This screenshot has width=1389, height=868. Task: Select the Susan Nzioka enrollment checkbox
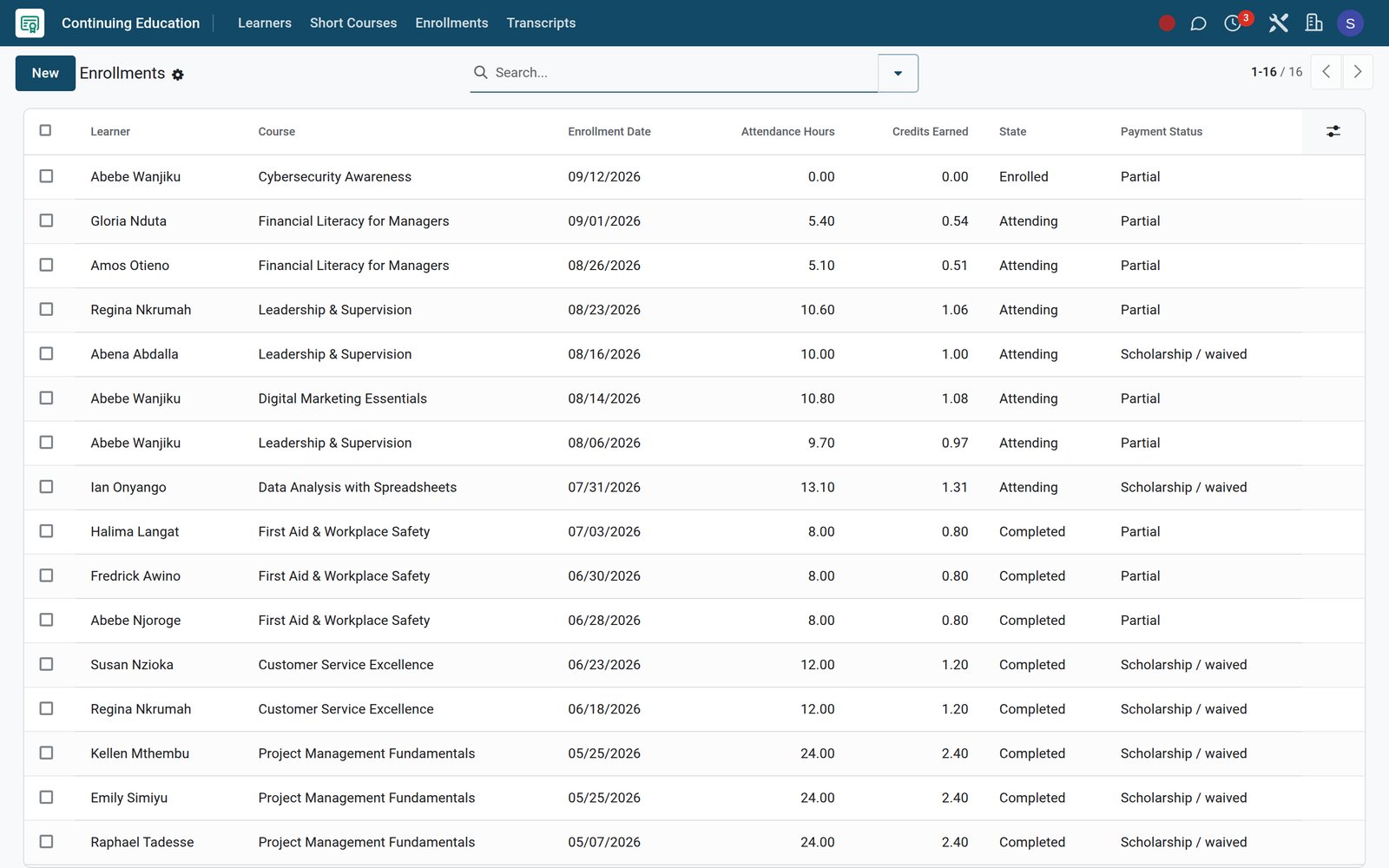click(46, 664)
